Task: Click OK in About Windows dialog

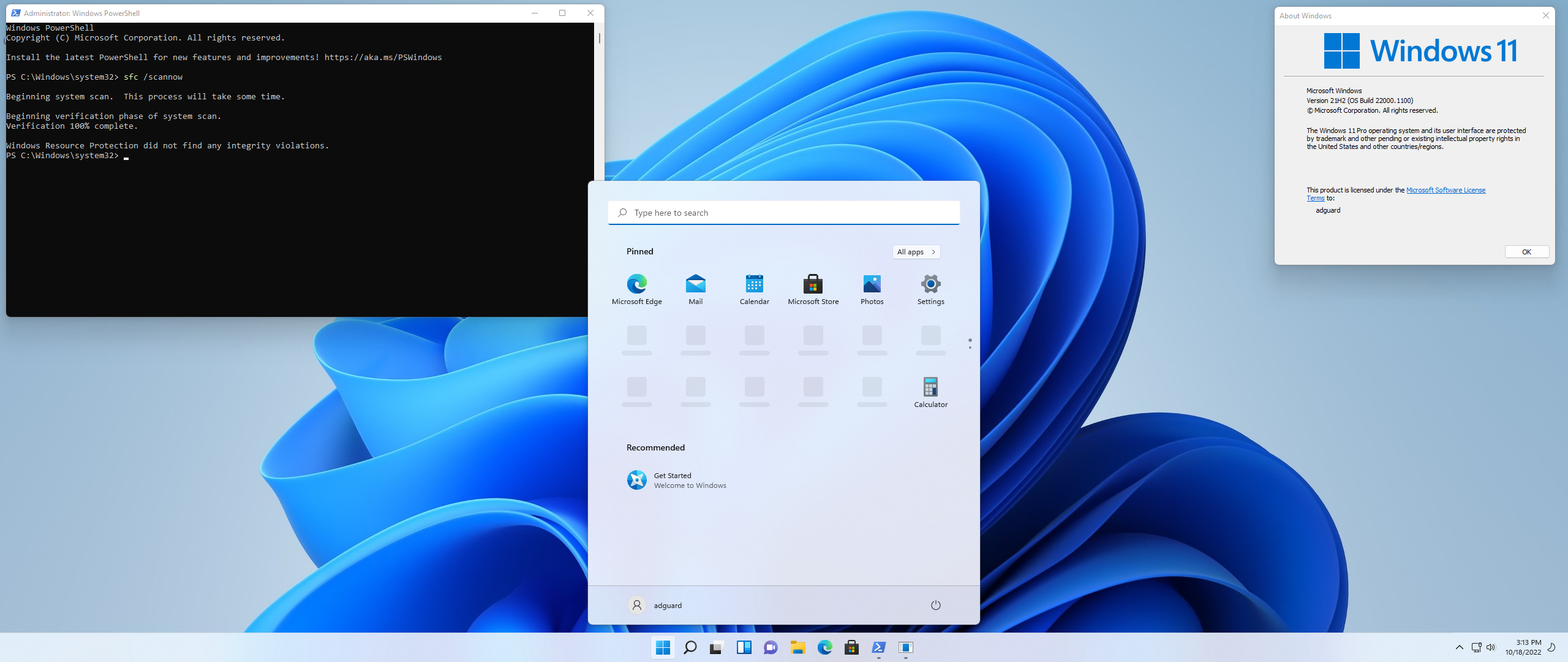Action: 1526,252
